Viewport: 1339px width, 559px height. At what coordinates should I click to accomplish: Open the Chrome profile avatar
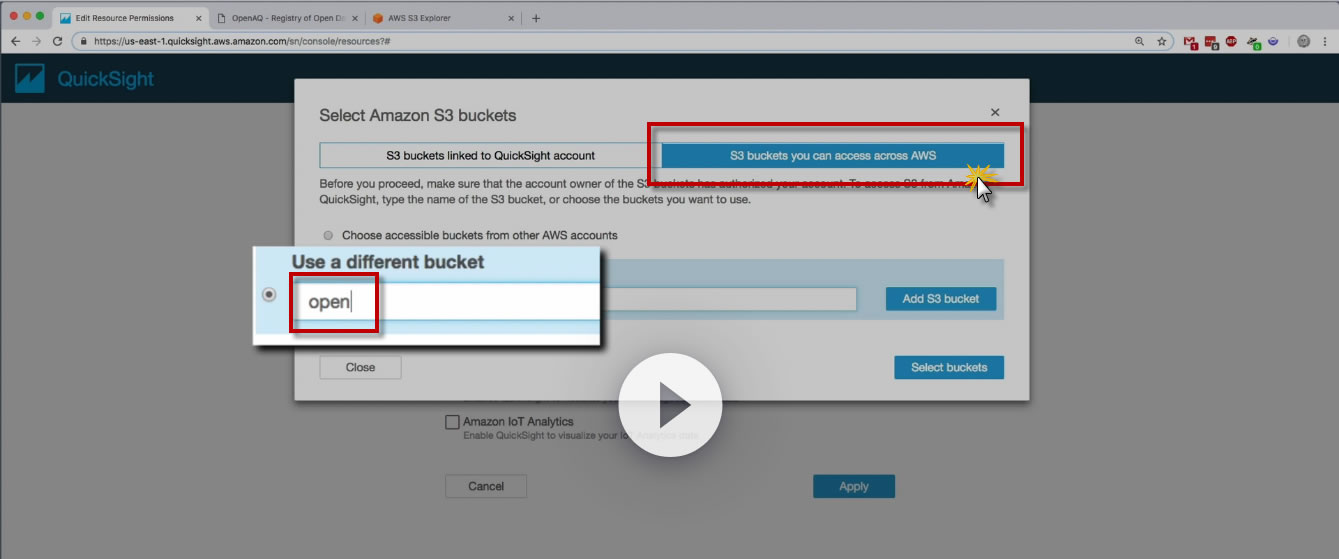pos(1303,42)
